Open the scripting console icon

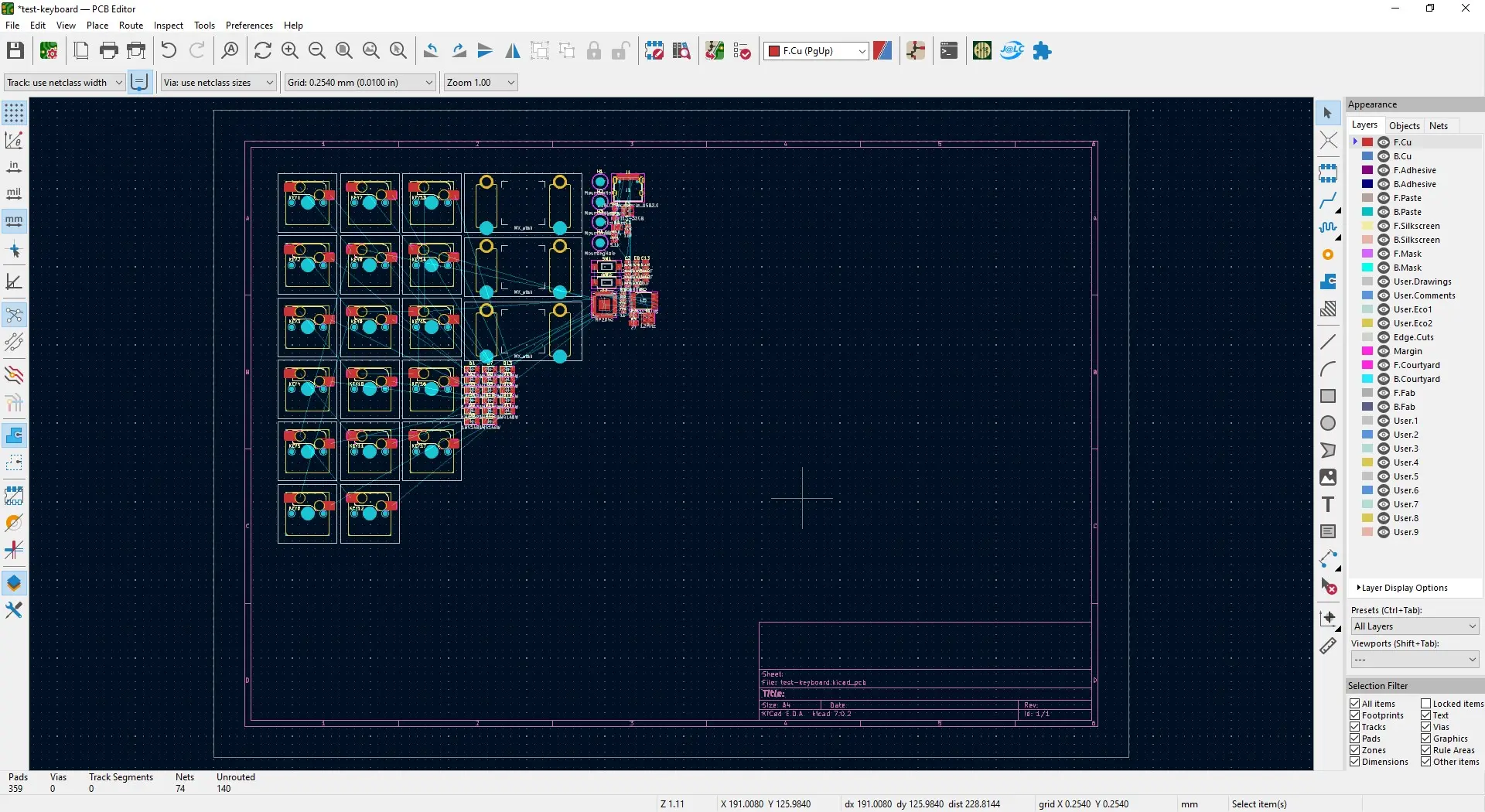click(x=949, y=51)
